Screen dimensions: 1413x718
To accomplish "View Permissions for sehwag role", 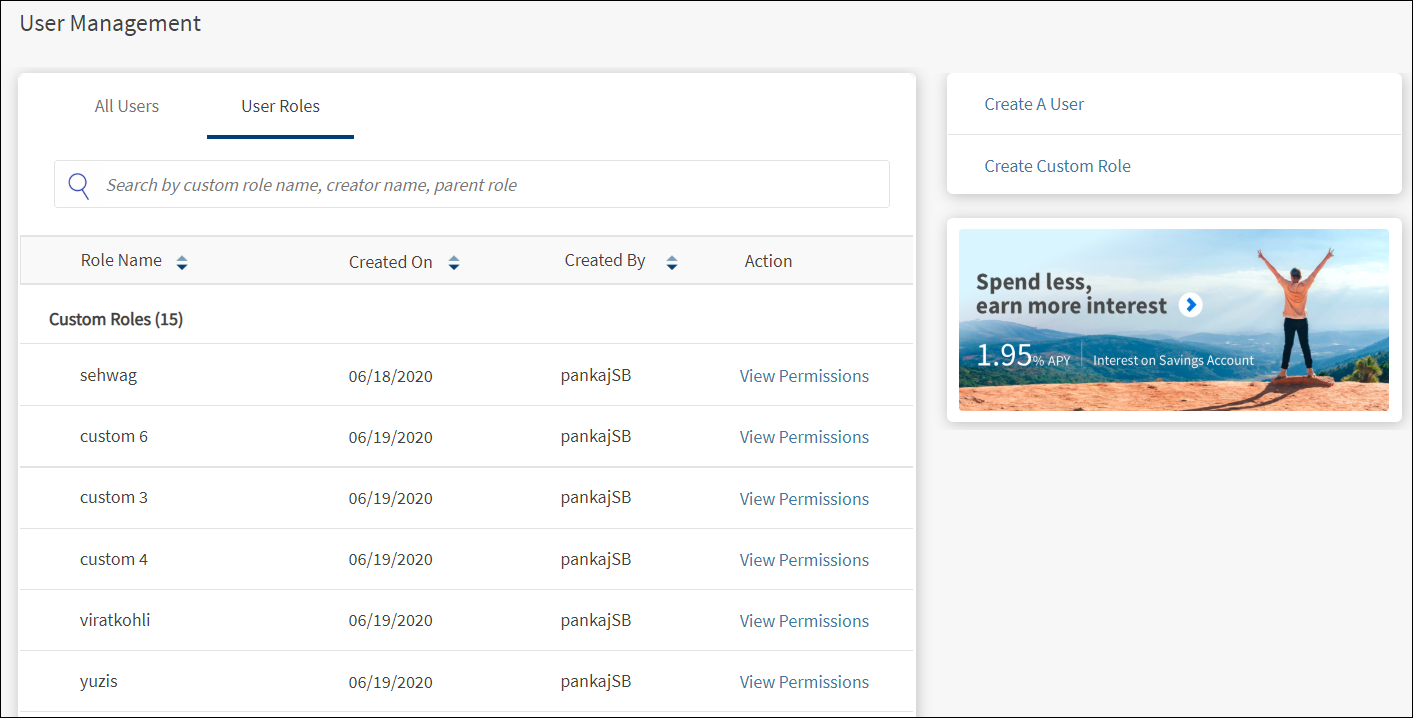I will coord(804,376).
